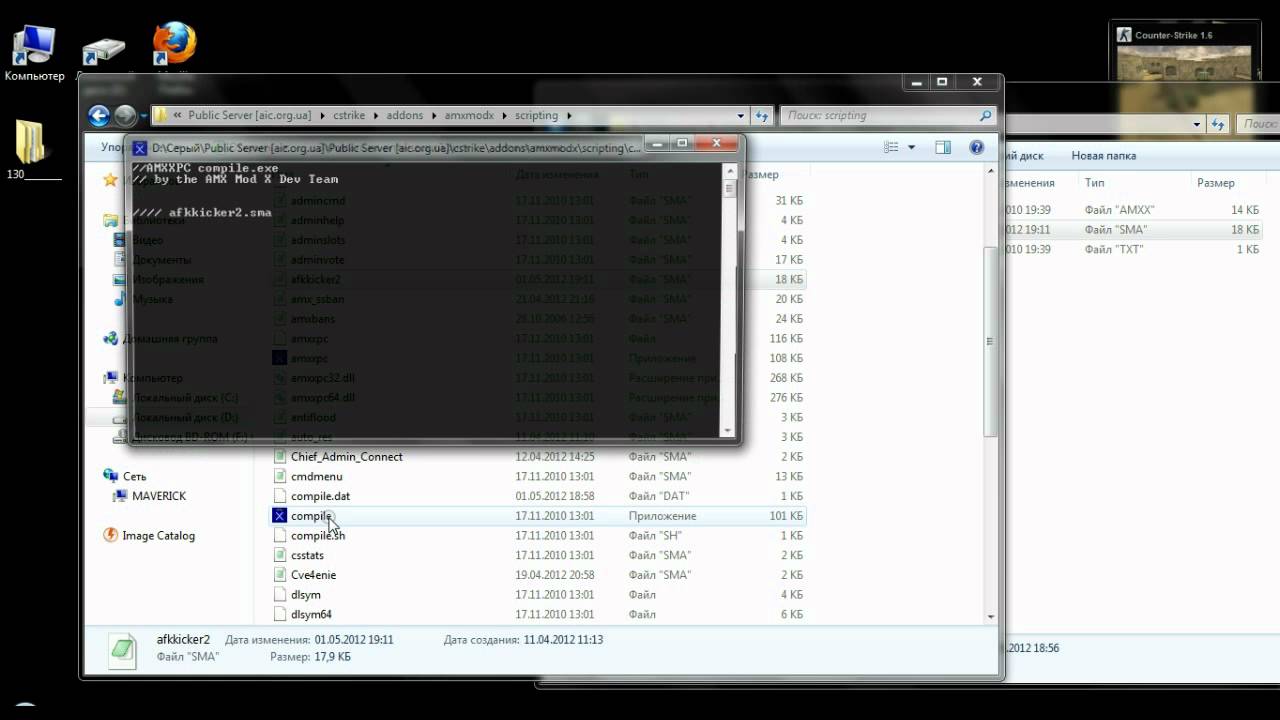Click the cmdmenu file icon

click(281, 477)
